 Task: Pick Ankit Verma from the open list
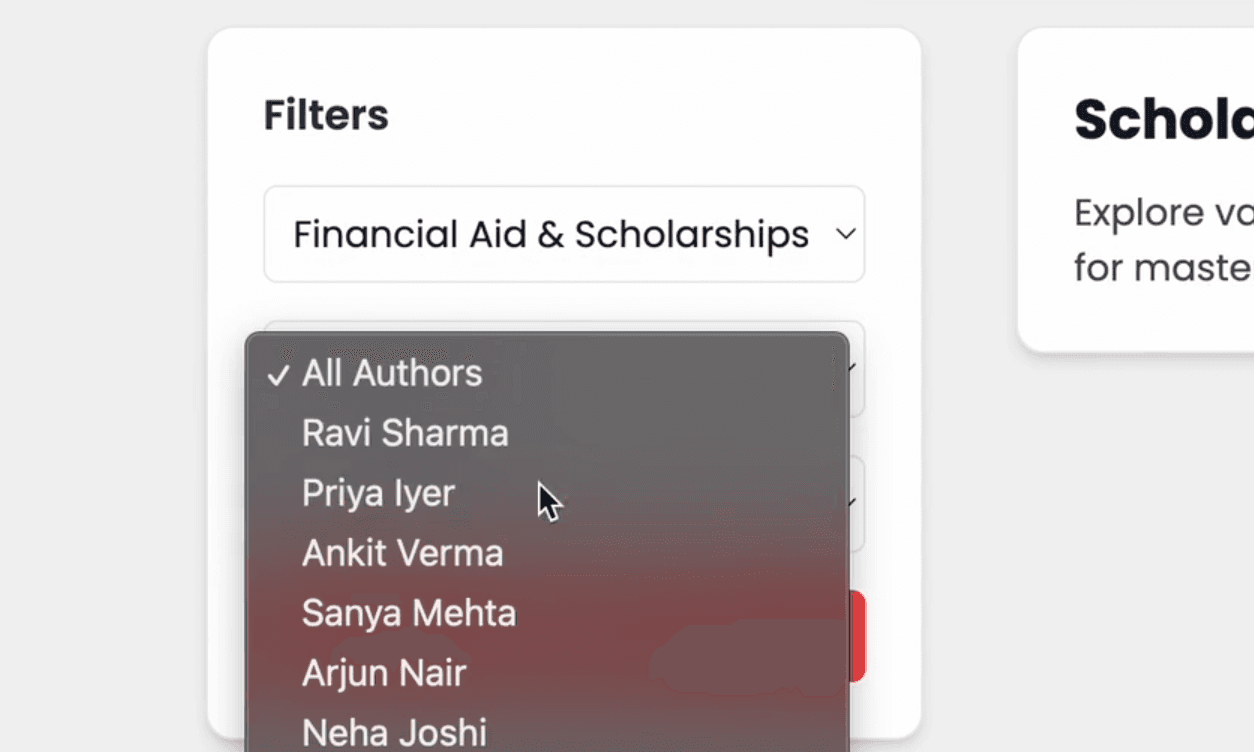[x=547, y=553]
